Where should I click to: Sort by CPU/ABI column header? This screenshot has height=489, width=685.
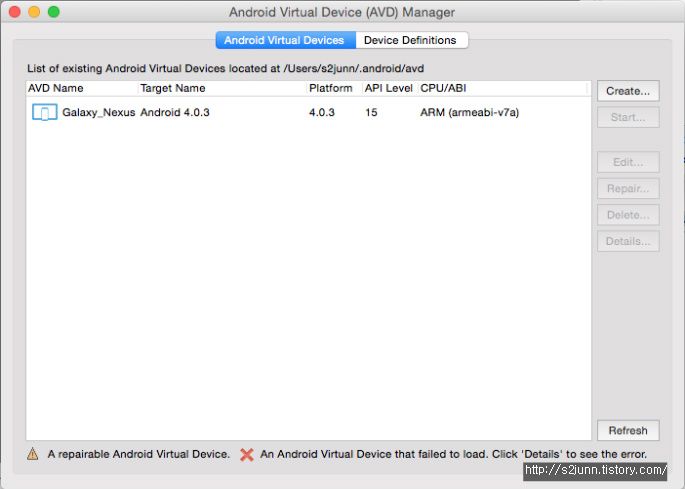pyautogui.click(x=502, y=88)
